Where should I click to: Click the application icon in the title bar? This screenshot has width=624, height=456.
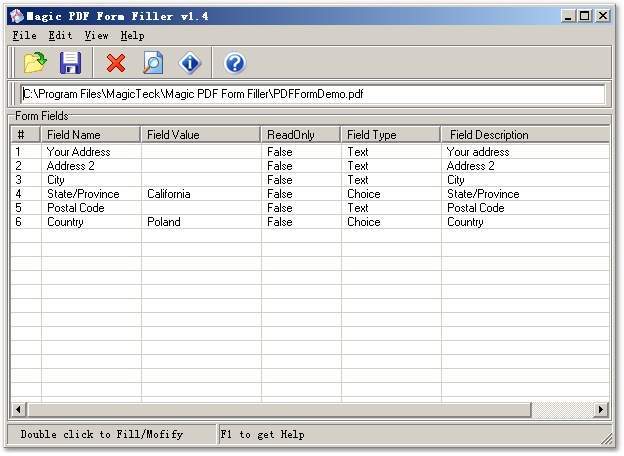click(x=17, y=16)
